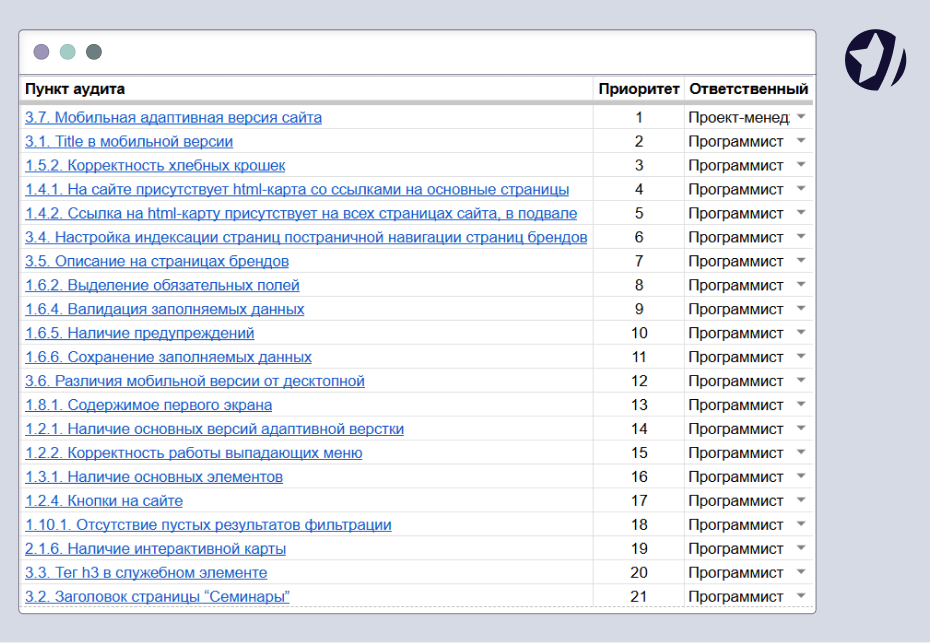Image resolution: width=930 pixels, height=643 pixels.
Task: Open the dropdown arrow in priority 15 row
Action: point(801,452)
